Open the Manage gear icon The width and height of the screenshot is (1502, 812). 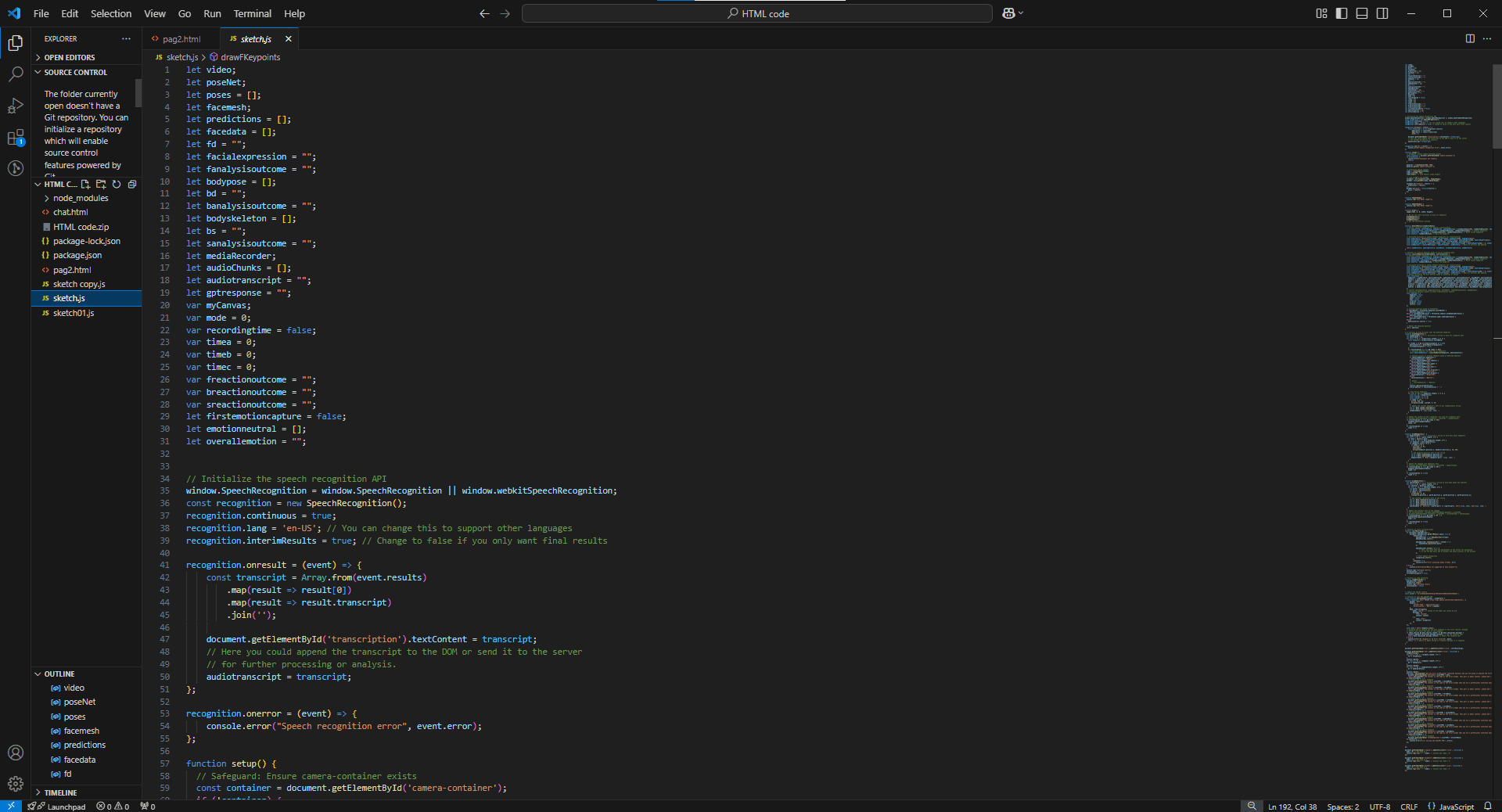coord(15,784)
